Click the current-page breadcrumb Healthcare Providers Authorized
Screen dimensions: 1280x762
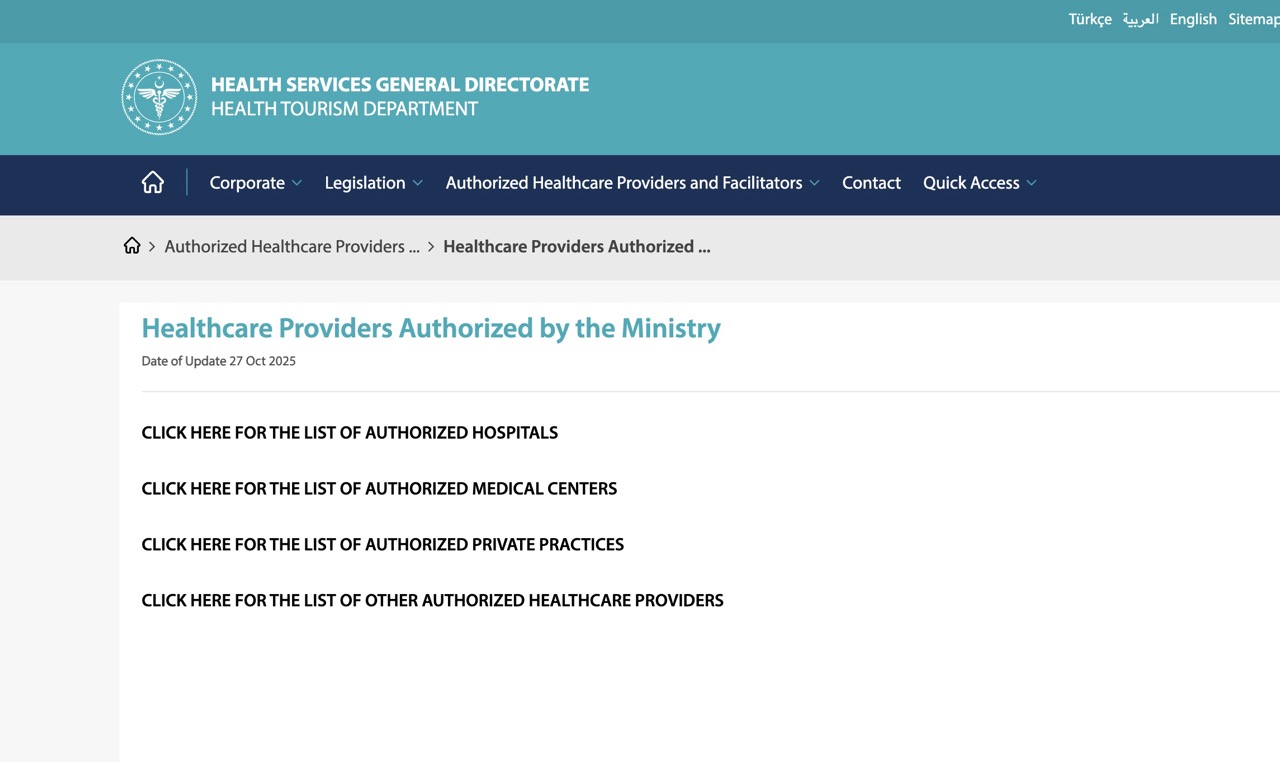[x=576, y=246]
